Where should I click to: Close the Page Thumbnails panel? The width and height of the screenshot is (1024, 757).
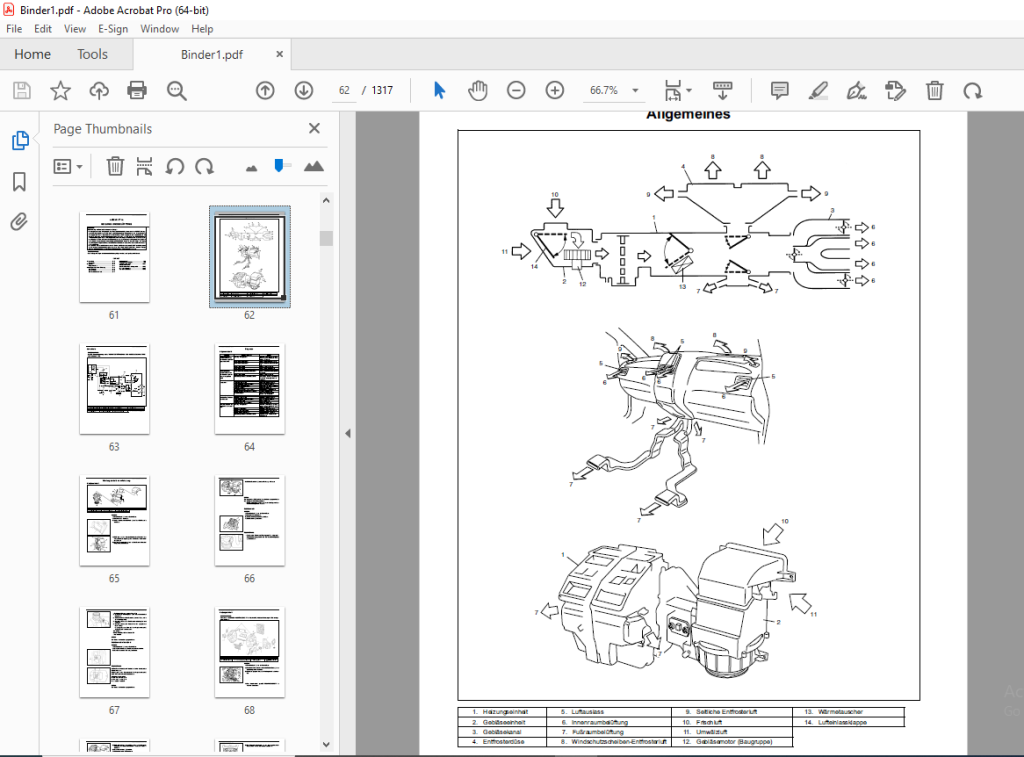click(314, 128)
